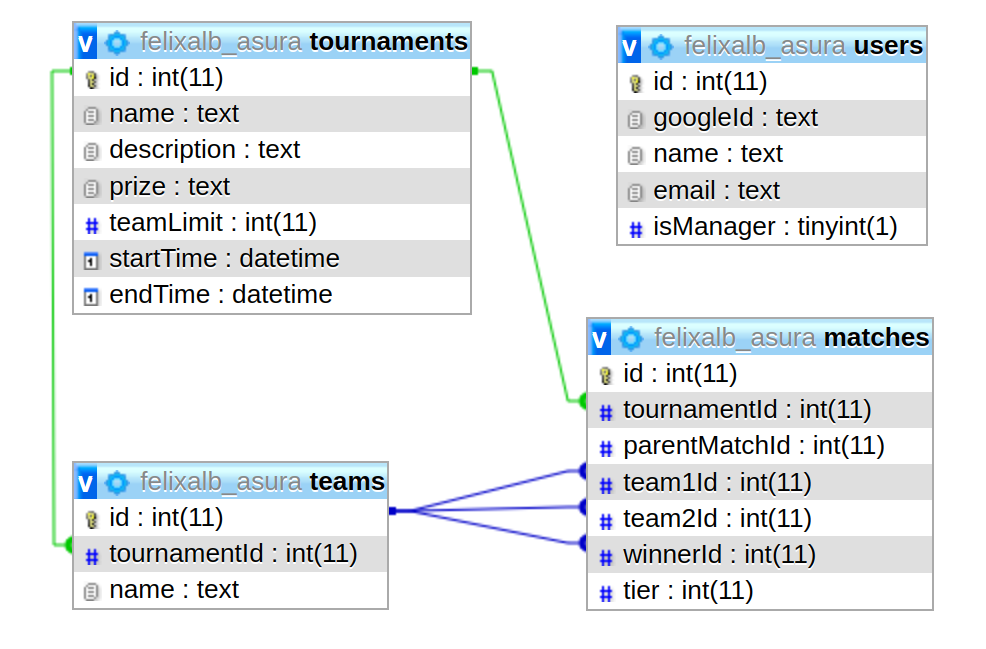Select the parentMatchId column in matches
Image resolution: width=986 pixels, height=649 pixels.
point(753,445)
